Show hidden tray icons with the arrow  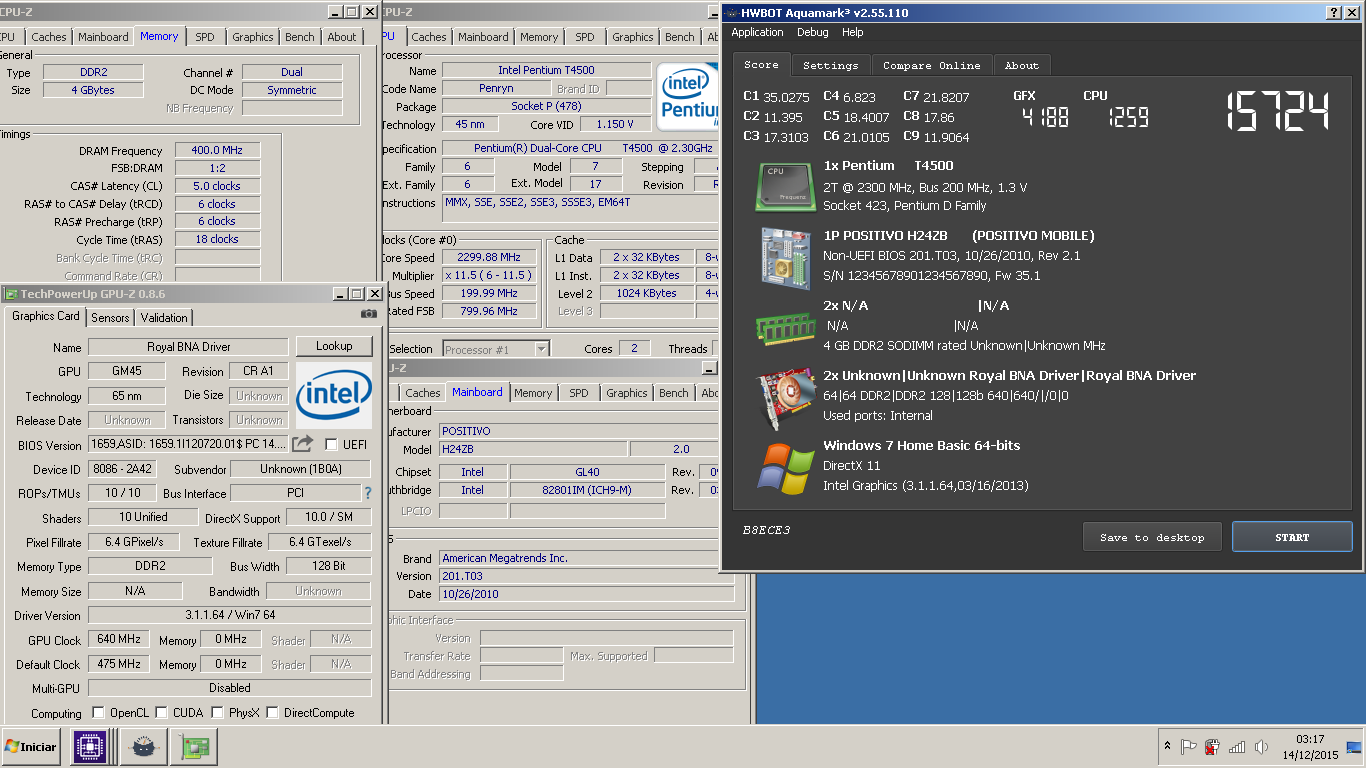pos(1167,746)
